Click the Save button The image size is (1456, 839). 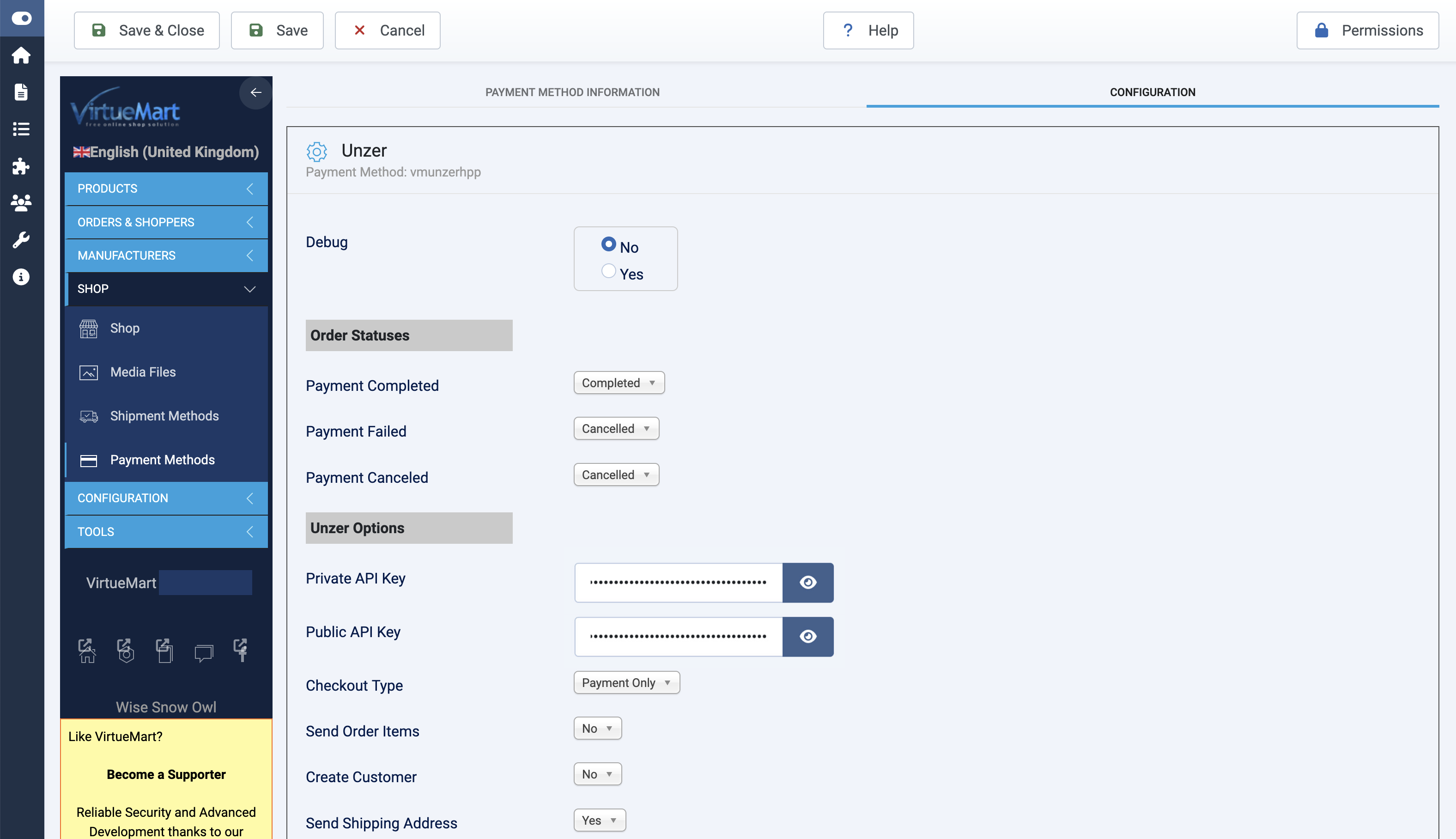[x=277, y=30]
